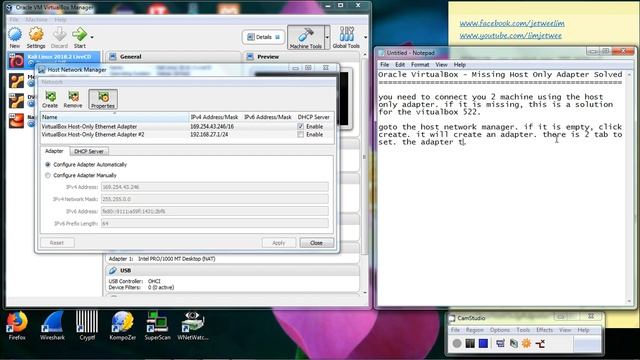Select Kali Linux 2018.2 LiveCD machine
Screen dimensions: 640x360
54,60
